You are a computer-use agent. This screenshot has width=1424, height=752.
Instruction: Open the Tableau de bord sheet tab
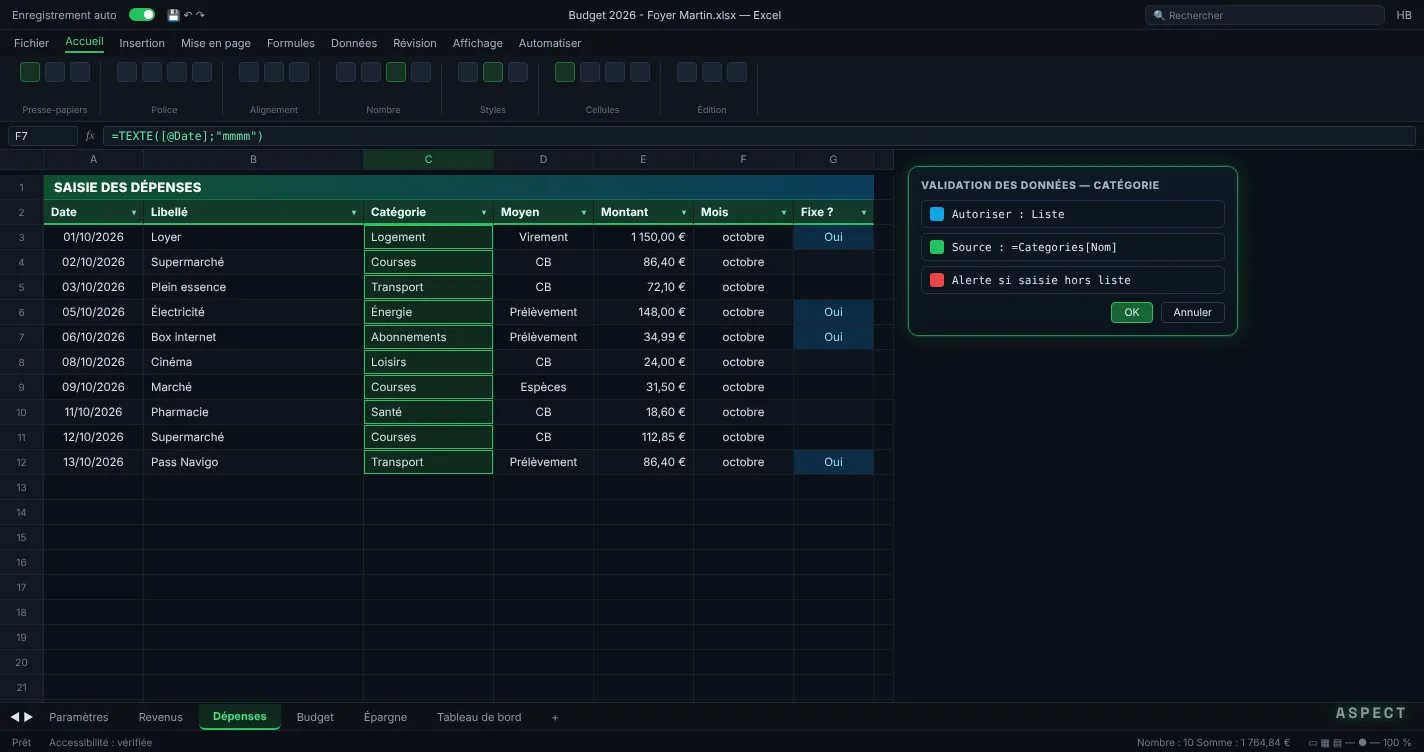(x=479, y=717)
